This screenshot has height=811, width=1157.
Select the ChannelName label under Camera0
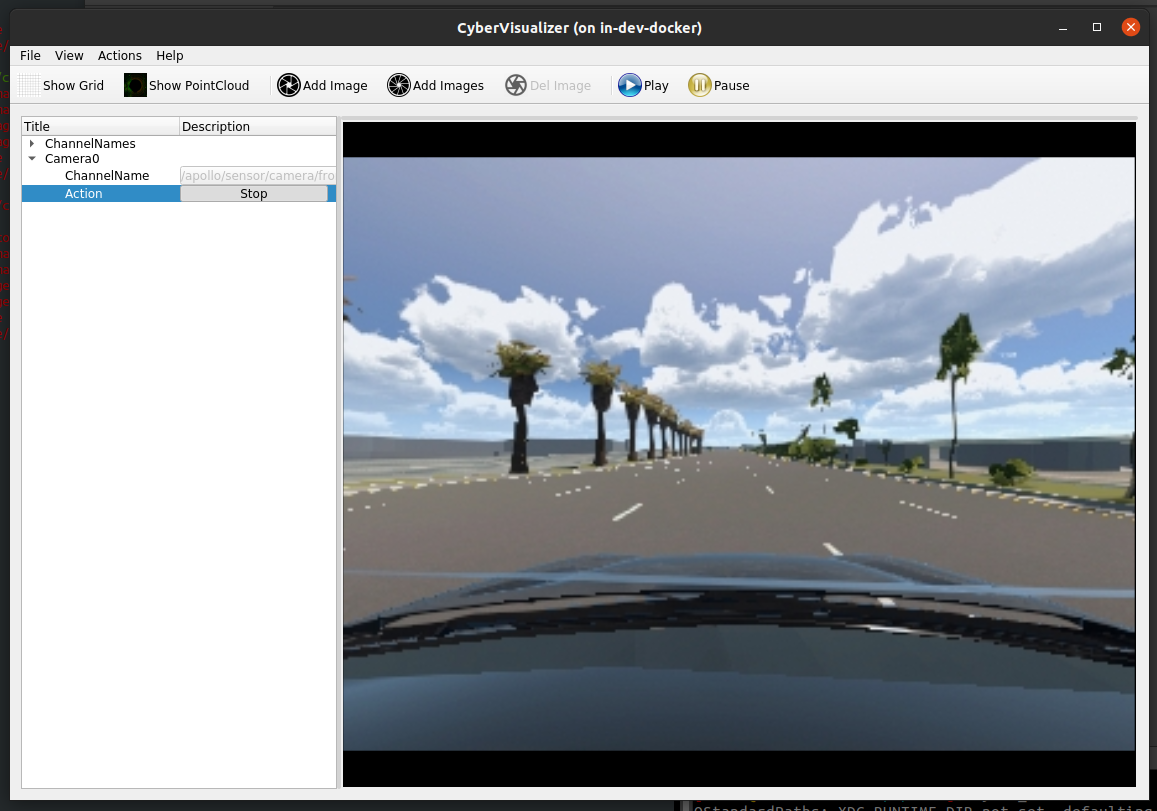[x=106, y=176]
